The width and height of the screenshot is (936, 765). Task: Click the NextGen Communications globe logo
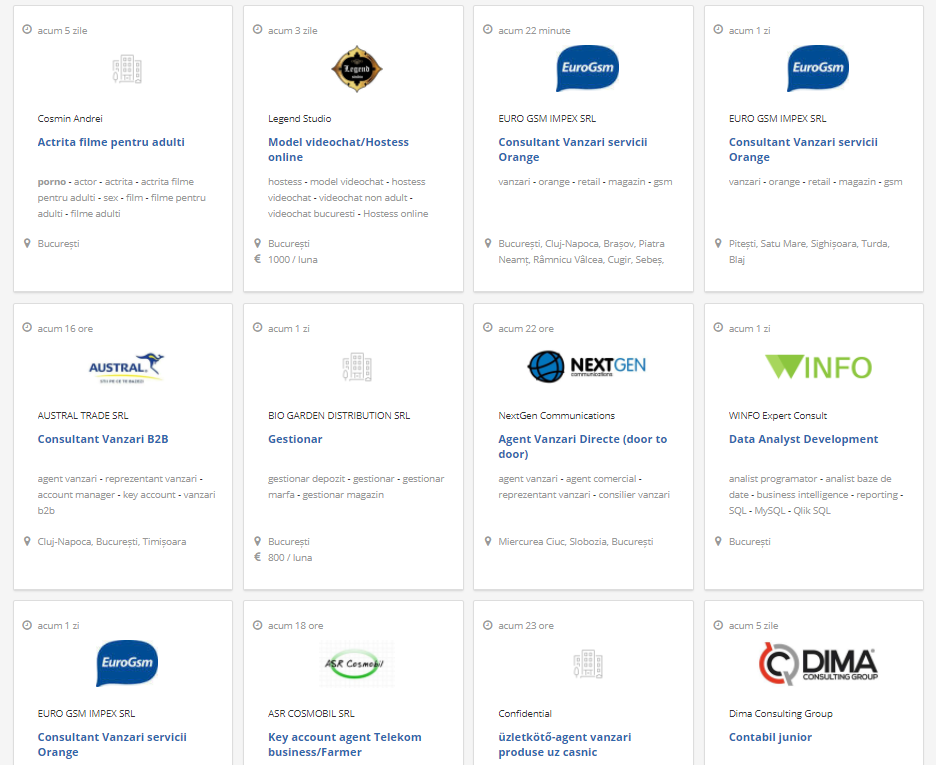587,366
